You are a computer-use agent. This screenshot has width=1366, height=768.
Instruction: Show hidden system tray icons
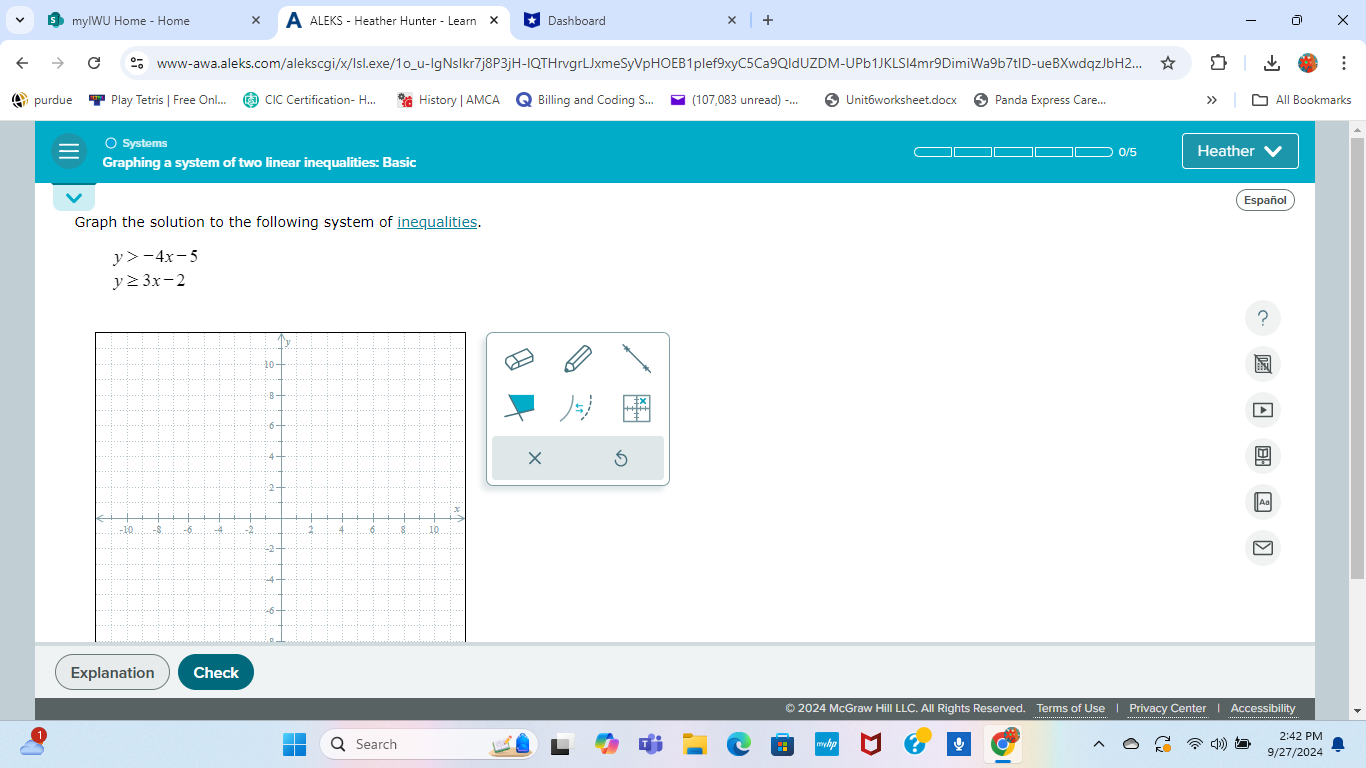1099,744
